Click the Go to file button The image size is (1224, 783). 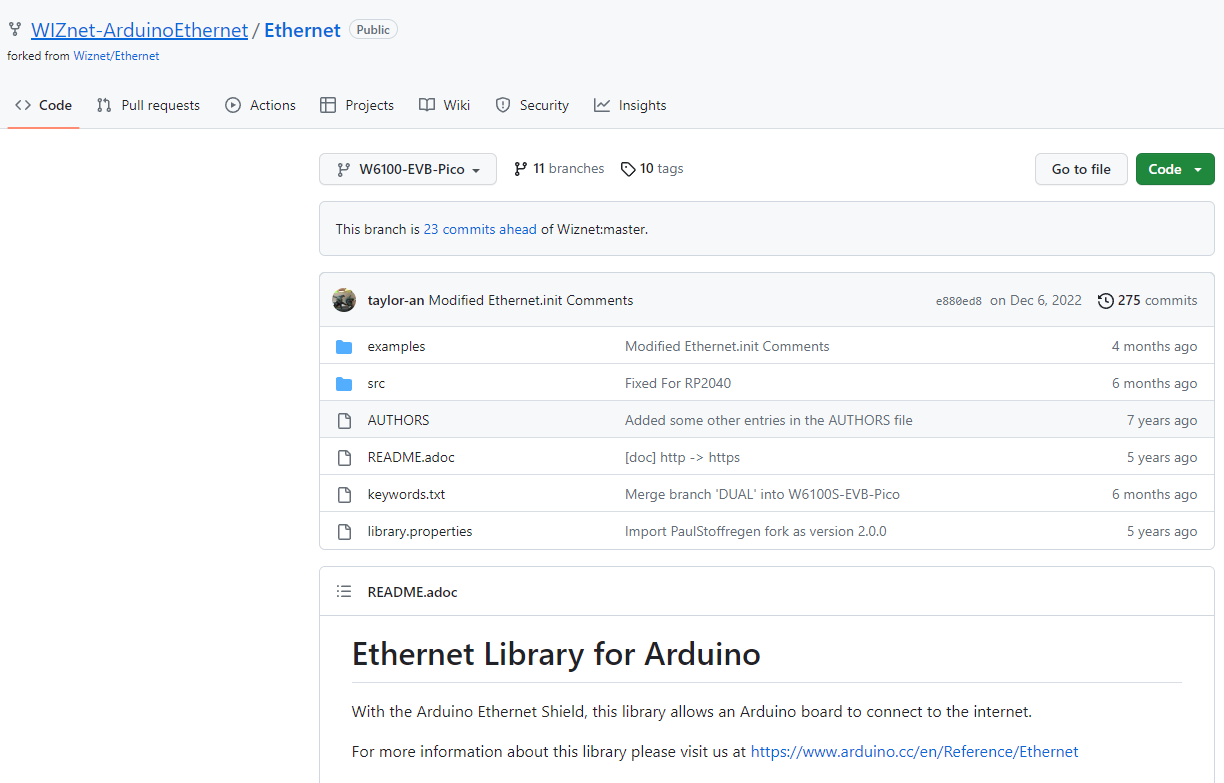click(x=1081, y=169)
